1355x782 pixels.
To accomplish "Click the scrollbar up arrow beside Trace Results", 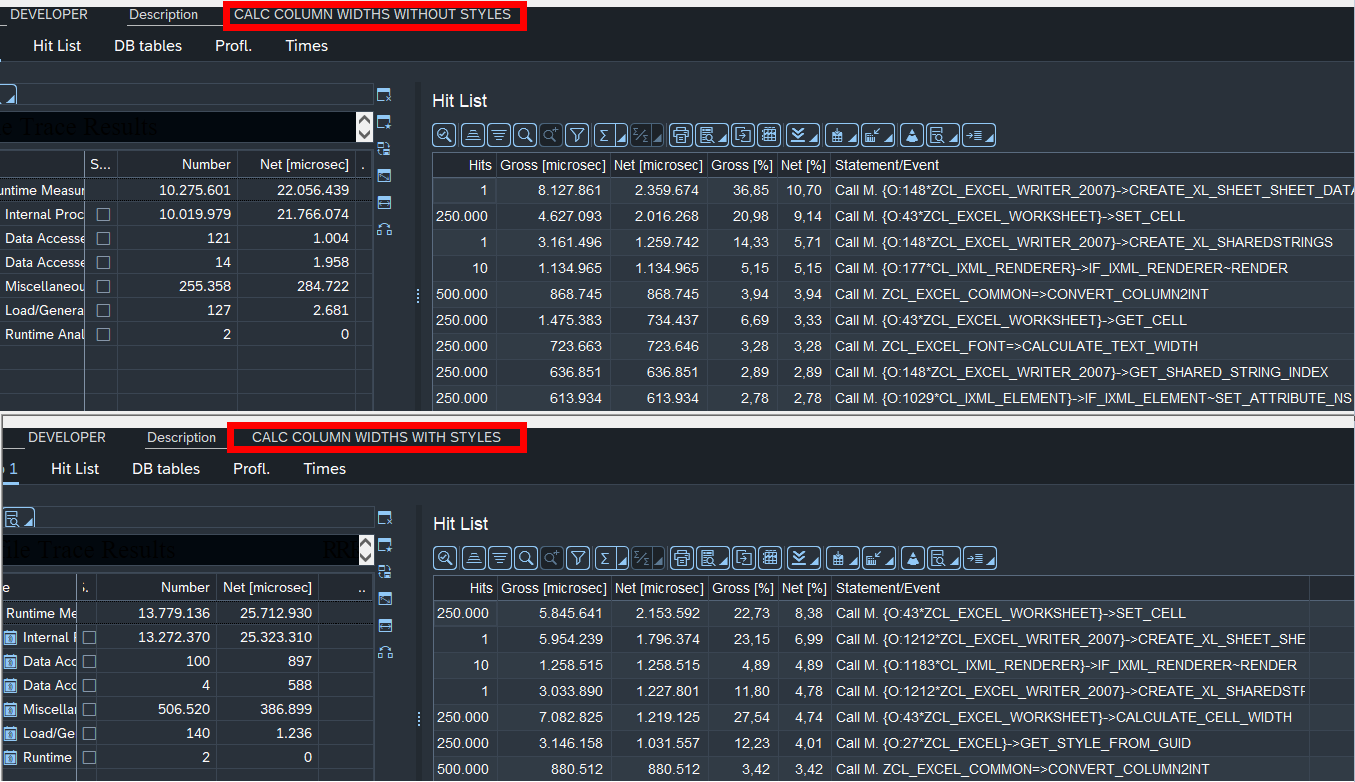I will [x=365, y=119].
